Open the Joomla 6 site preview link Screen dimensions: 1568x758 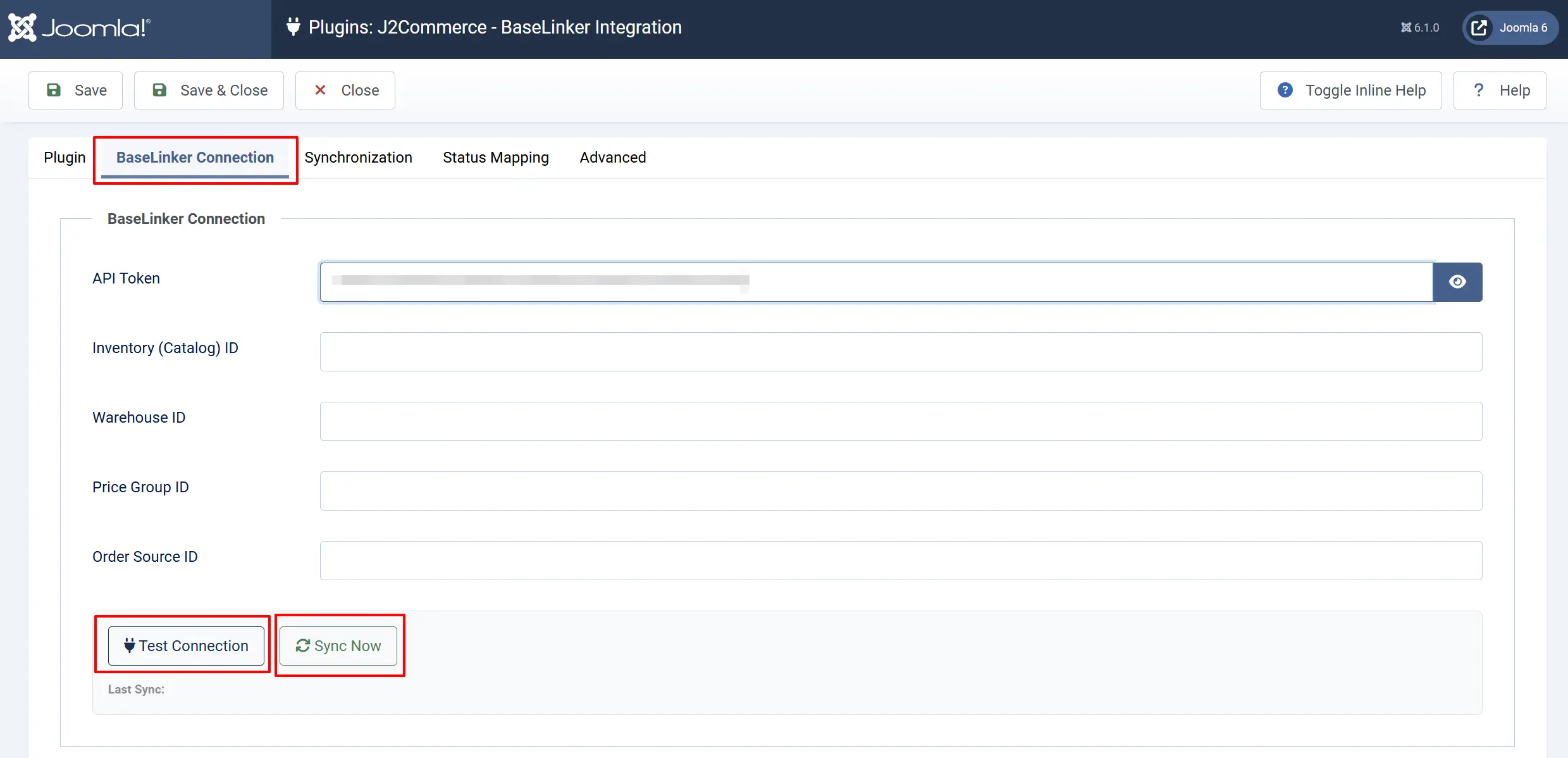(1510, 28)
